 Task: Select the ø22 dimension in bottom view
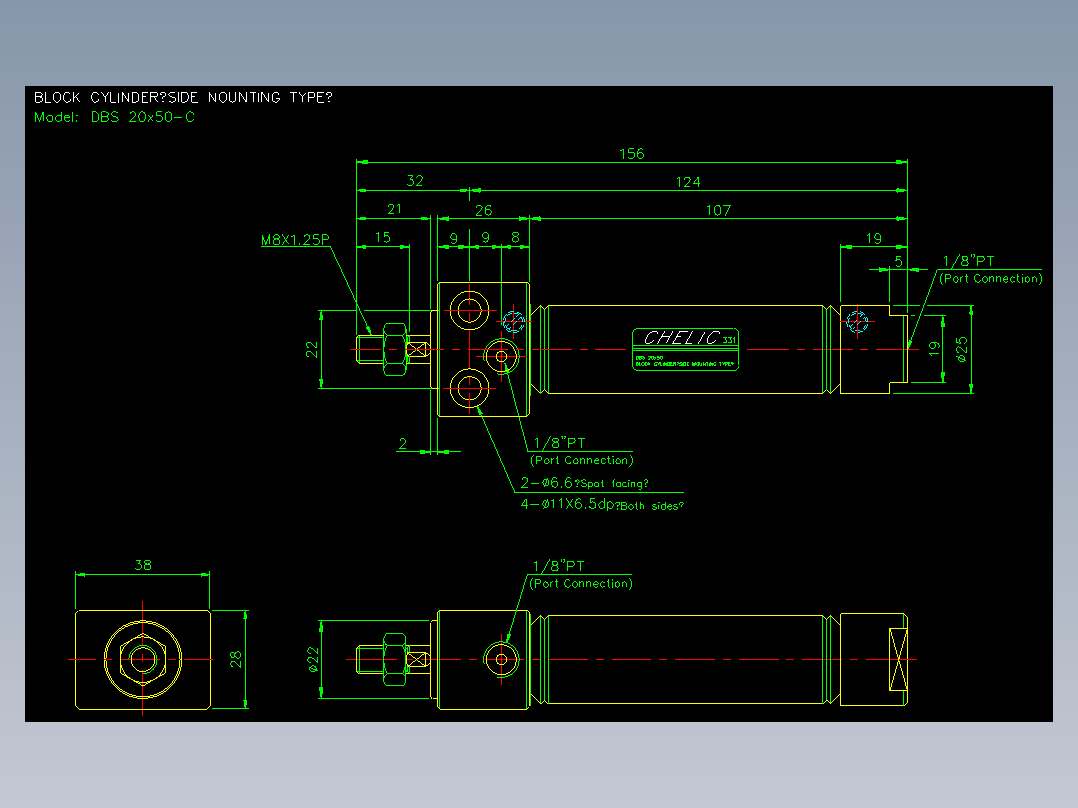314,659
